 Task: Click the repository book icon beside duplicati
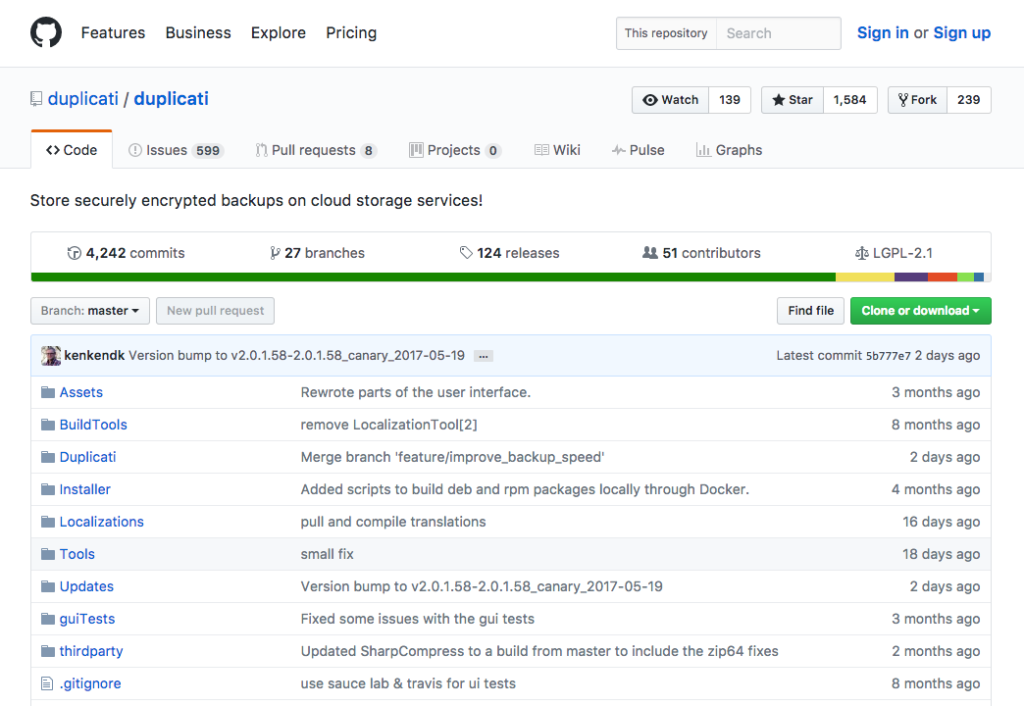point(36,99)
